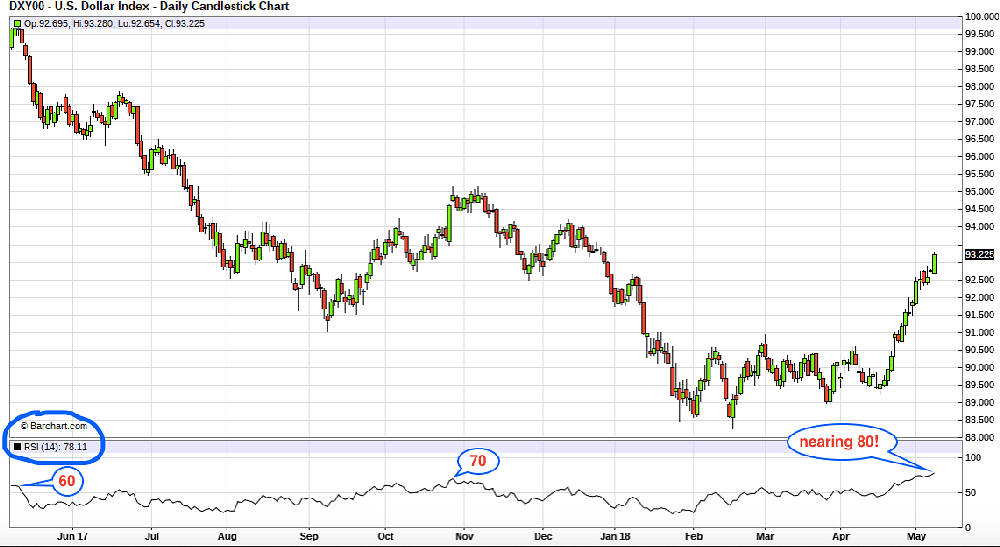
Task: Select the 'Nov' label on time axis
Action: coord(462,535)
